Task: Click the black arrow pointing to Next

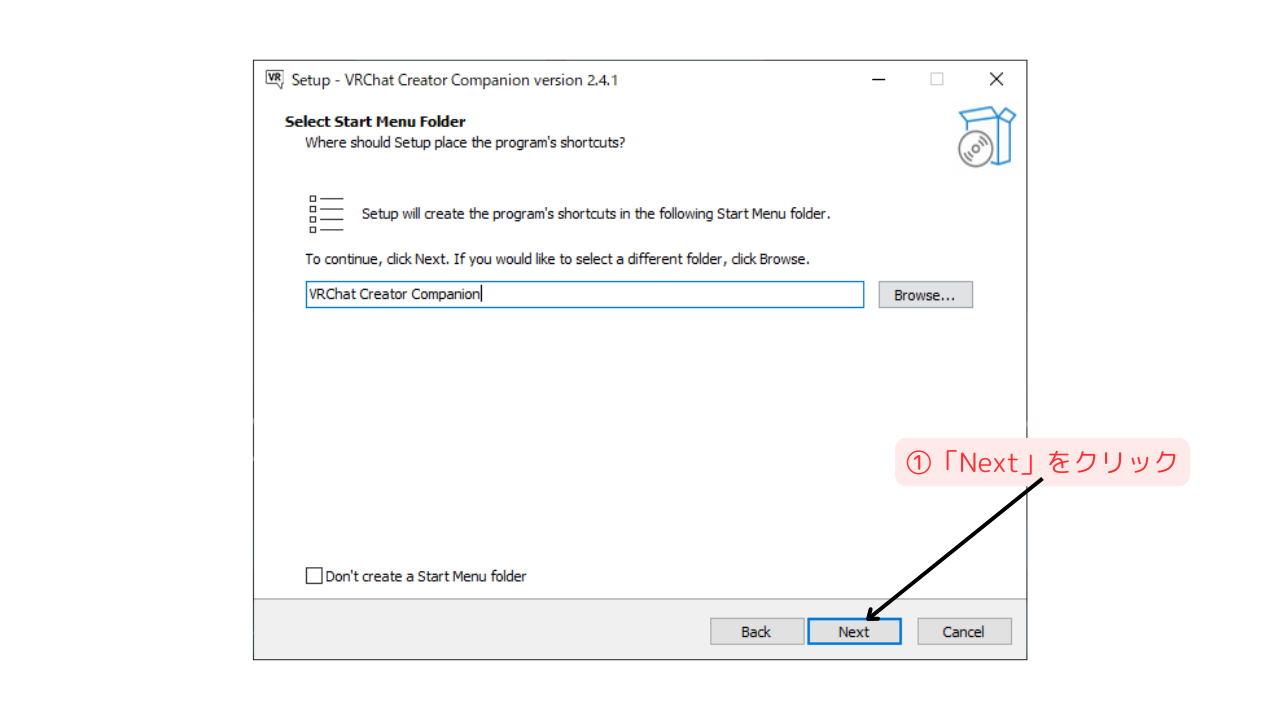Action: tap(955, 550)
